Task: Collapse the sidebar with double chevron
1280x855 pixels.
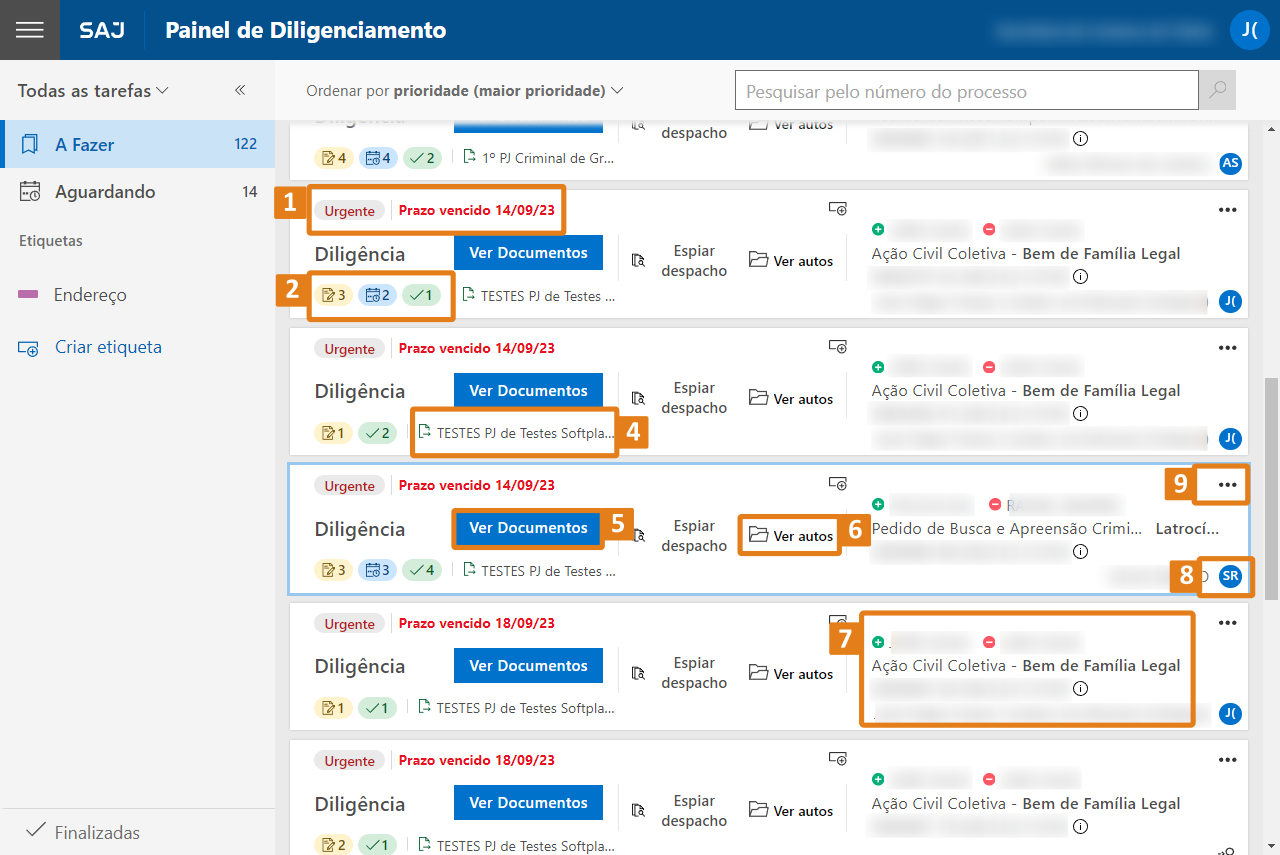Action: [x=240, y=90]
